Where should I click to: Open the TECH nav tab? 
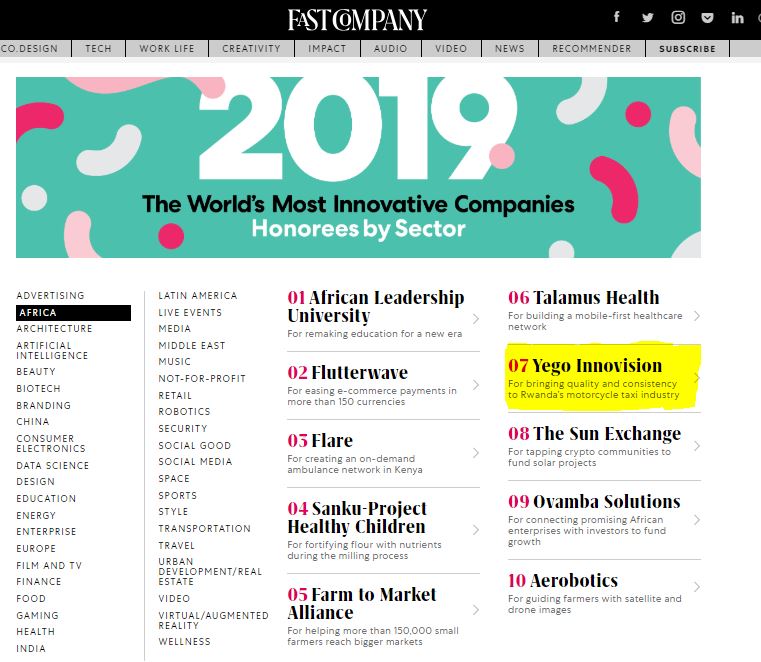click(99, 49)
